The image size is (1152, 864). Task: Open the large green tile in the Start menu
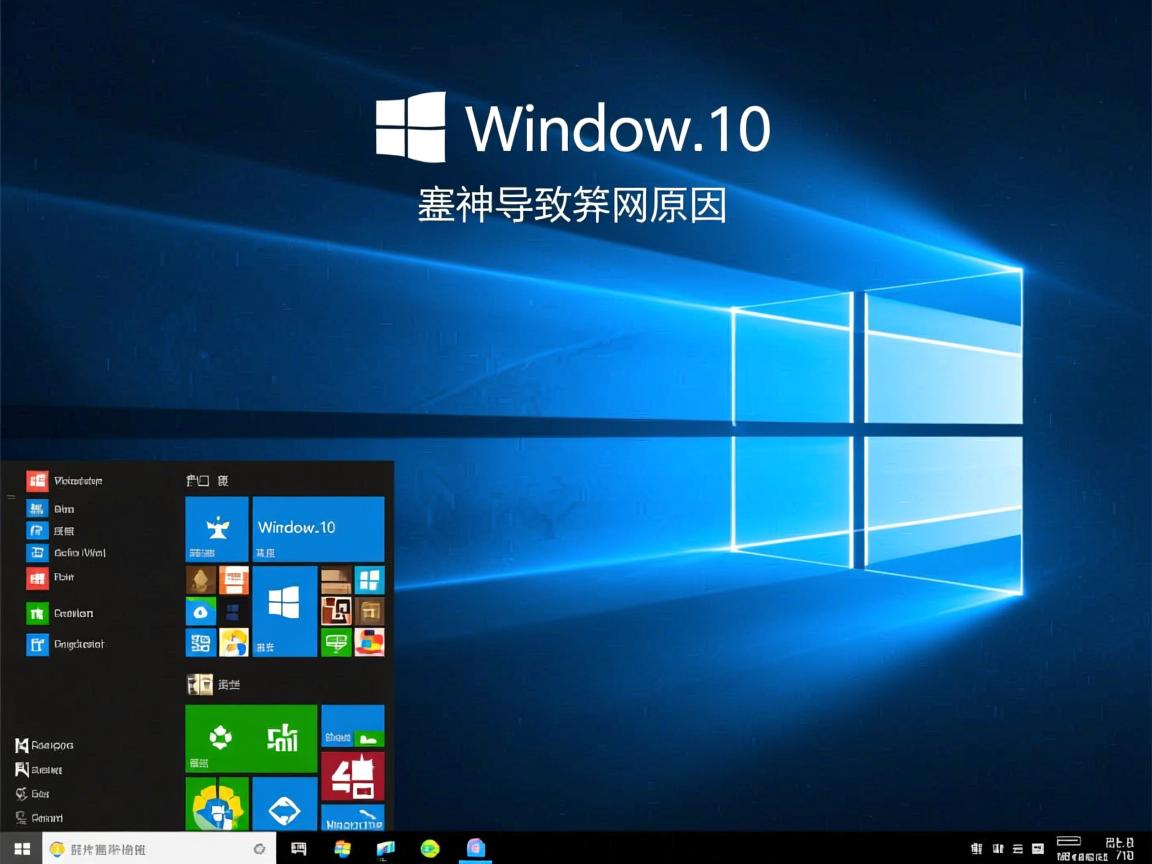pyautogui.click(x=250, y=740)
